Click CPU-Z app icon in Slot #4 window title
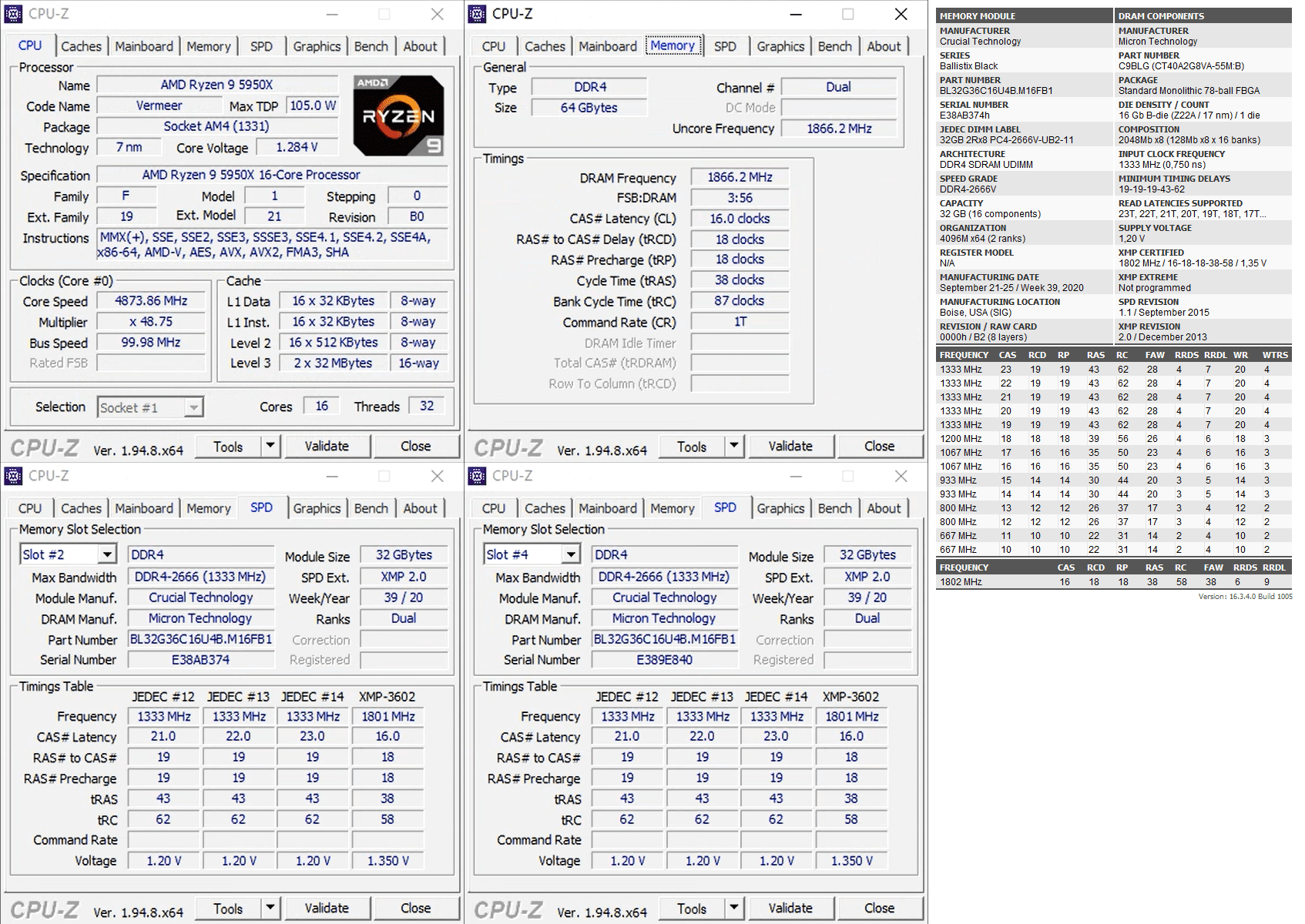This screenshot has width=1305, height=924. point(477,476)
